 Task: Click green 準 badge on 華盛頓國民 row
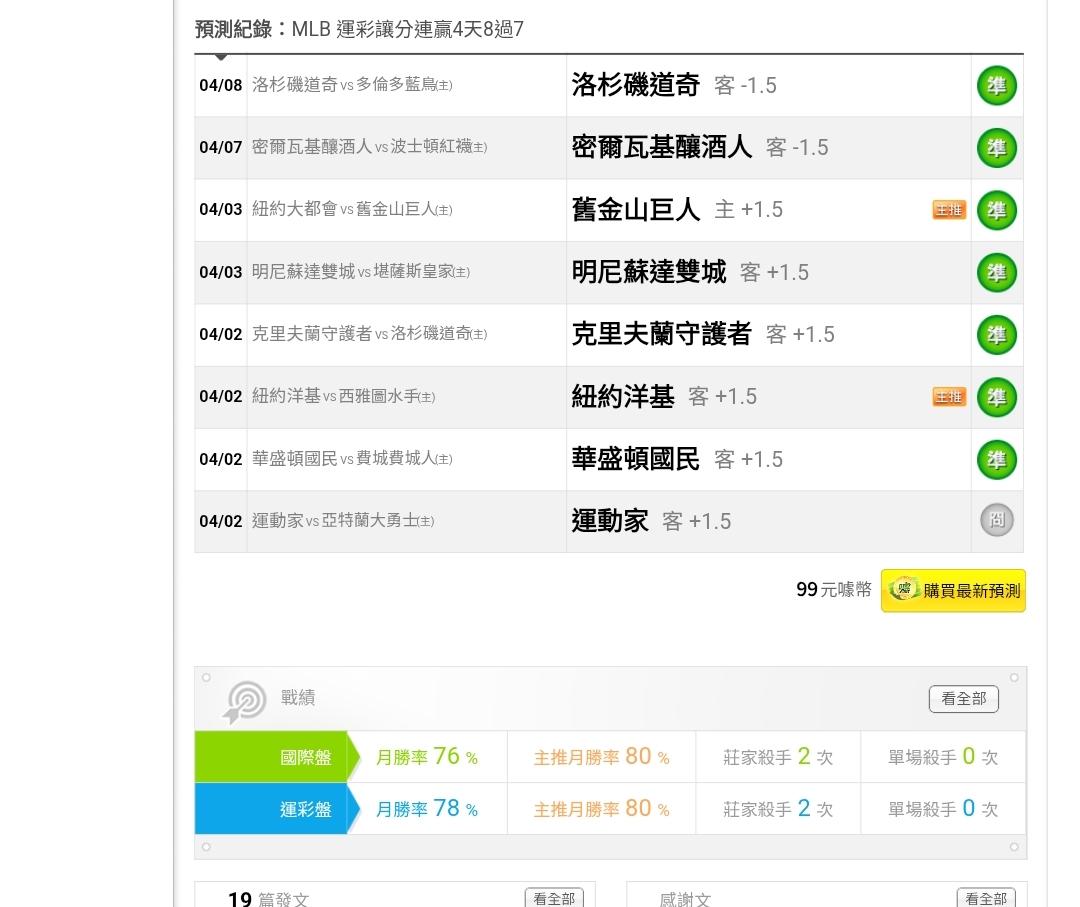point(996,460)
